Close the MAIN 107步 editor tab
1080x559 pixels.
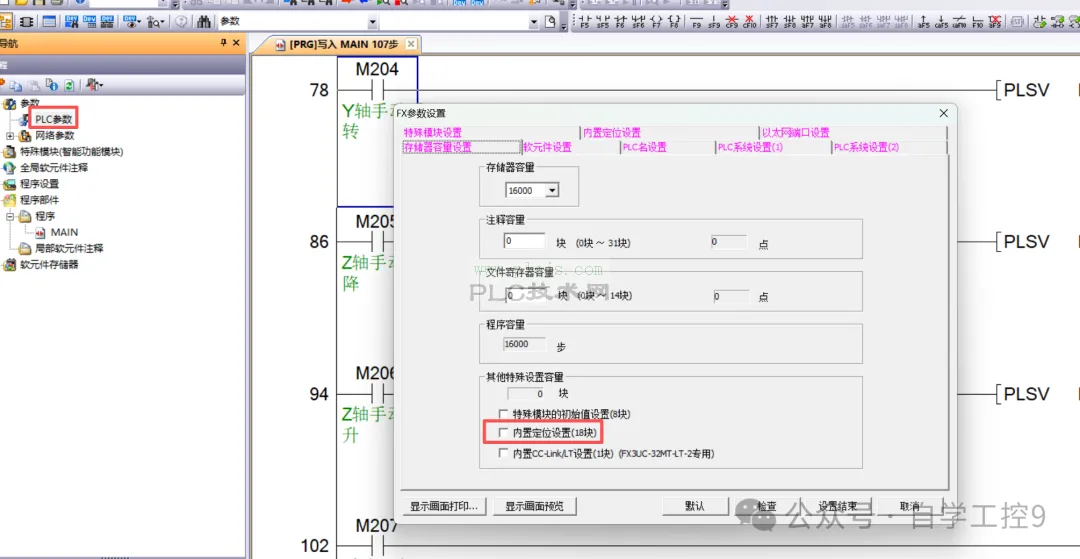tap(411, 45)
